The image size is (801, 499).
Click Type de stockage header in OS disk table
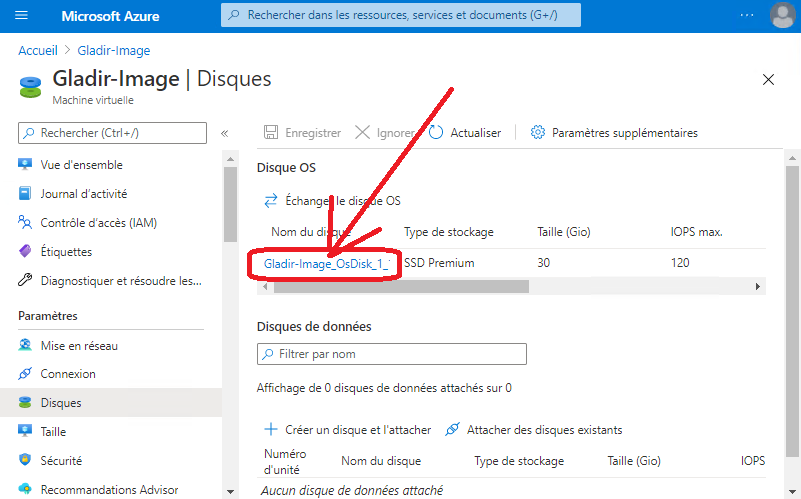449,232
